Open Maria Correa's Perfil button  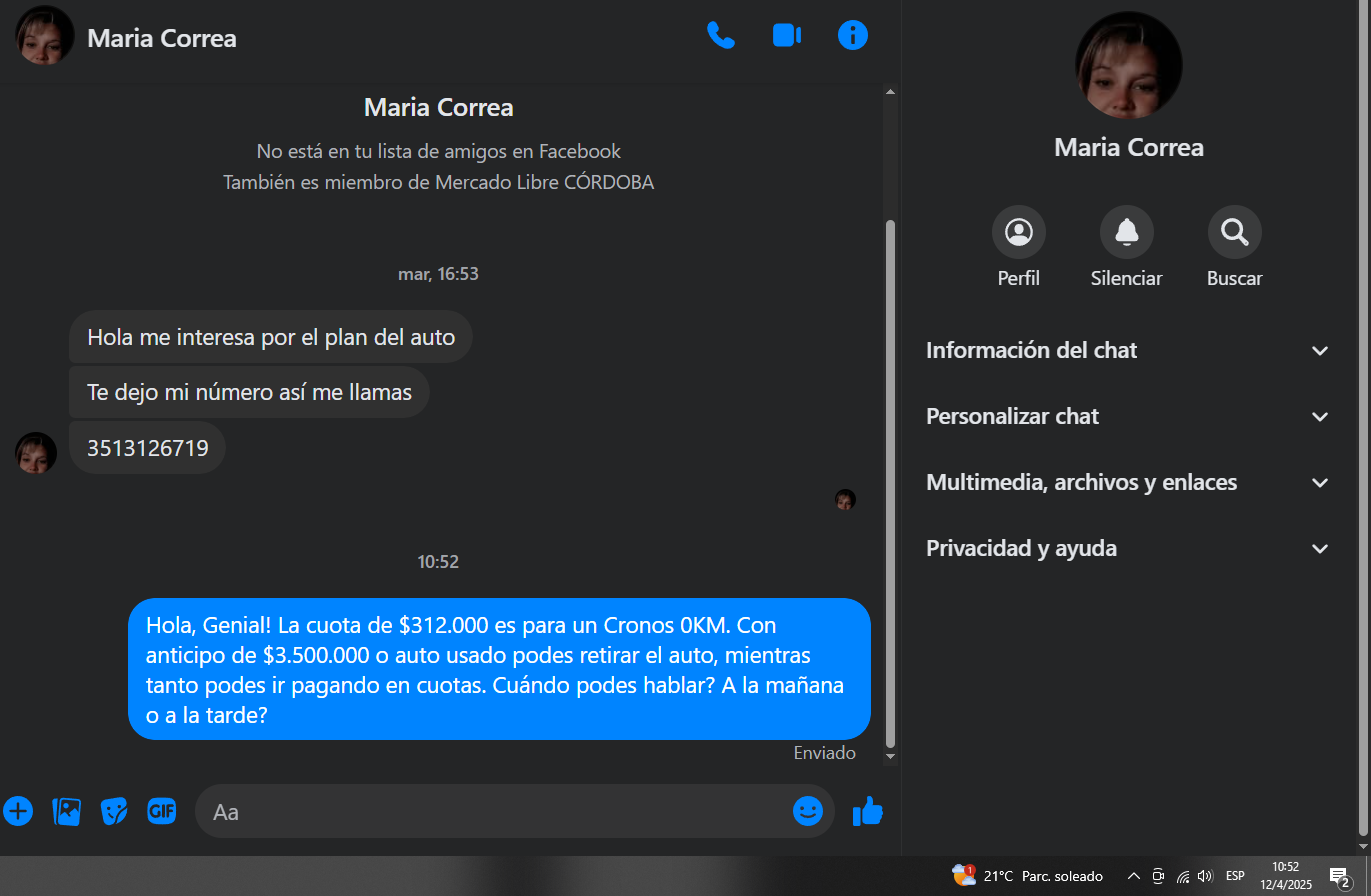(x=1019, y=247)
